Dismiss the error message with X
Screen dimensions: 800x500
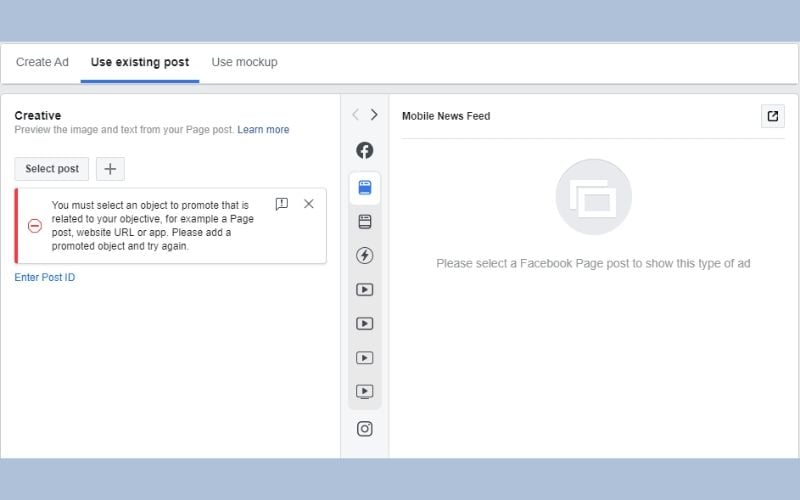pyautogui.click(x=308, y=204)
